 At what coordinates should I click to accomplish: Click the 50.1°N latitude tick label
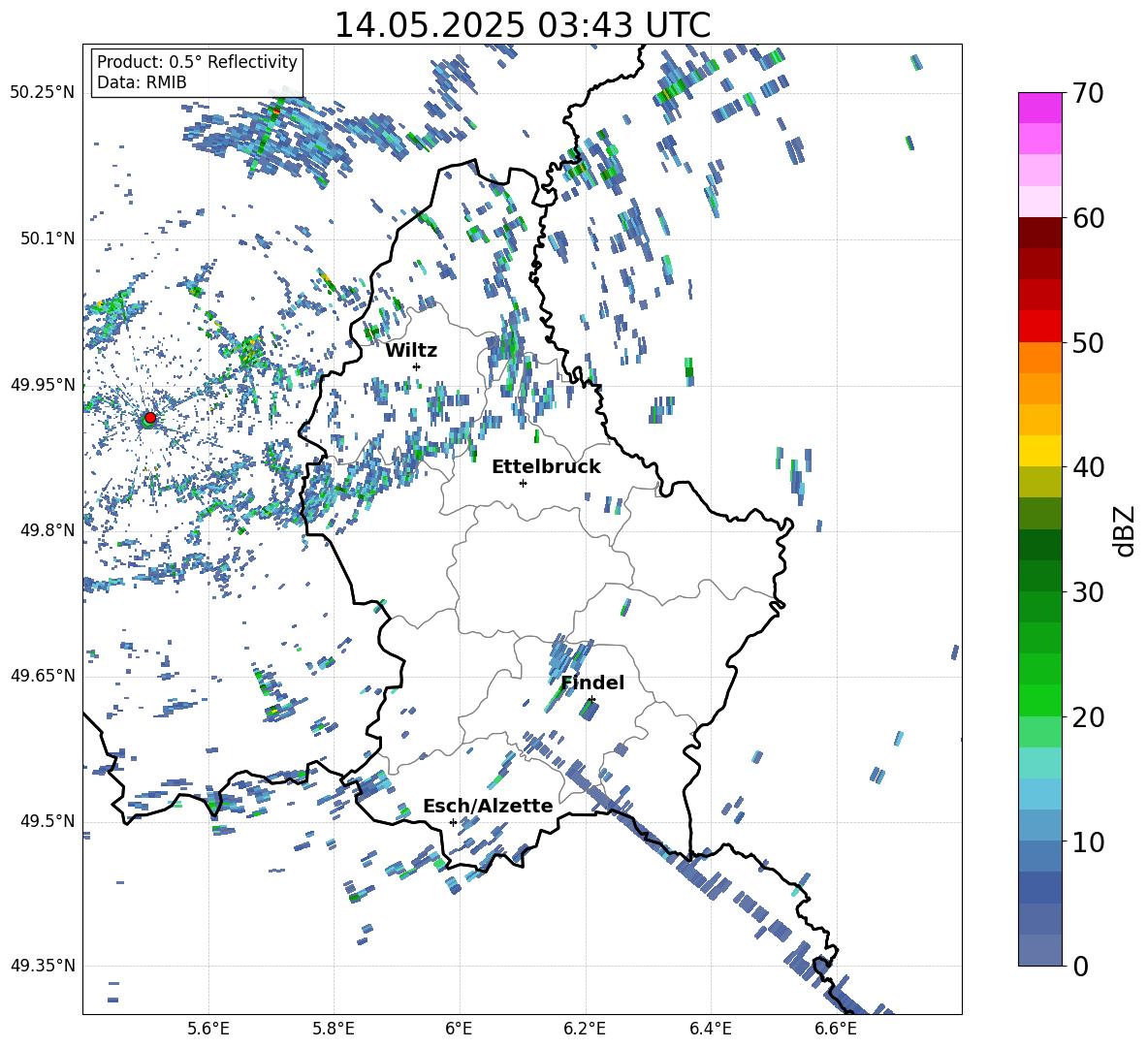point(47,238)
